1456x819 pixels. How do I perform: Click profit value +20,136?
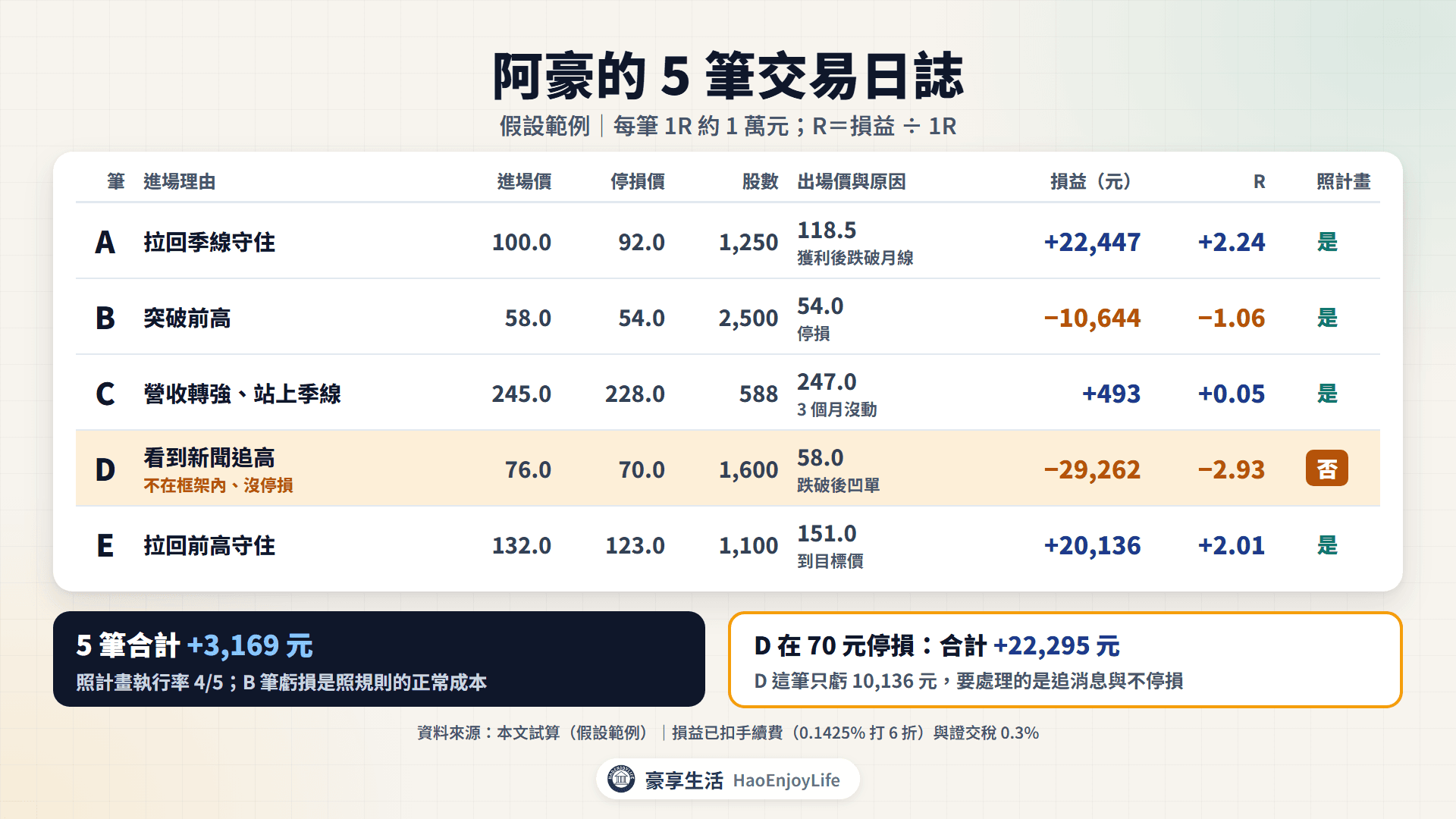tap(1092, 545)
